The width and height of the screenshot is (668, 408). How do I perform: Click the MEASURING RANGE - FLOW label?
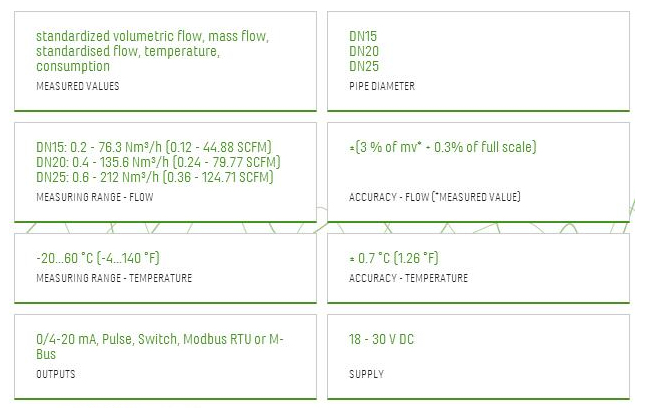click(x=94, y=198)
